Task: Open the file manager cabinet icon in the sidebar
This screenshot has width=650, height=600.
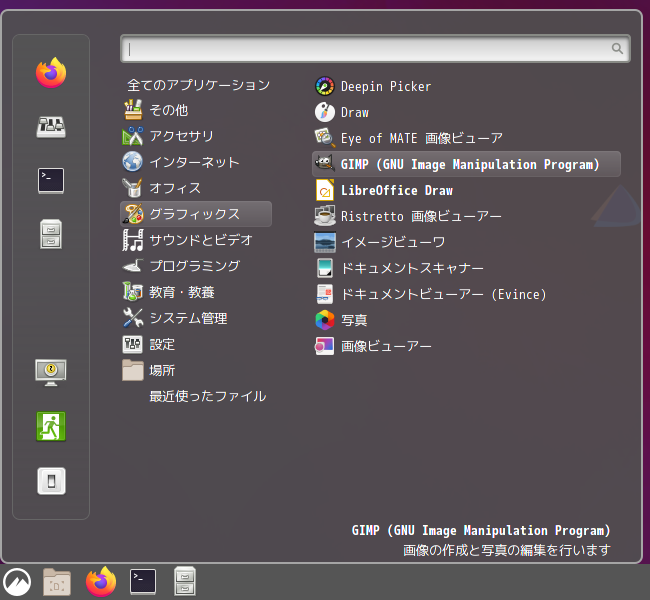Action: [51, 234]
